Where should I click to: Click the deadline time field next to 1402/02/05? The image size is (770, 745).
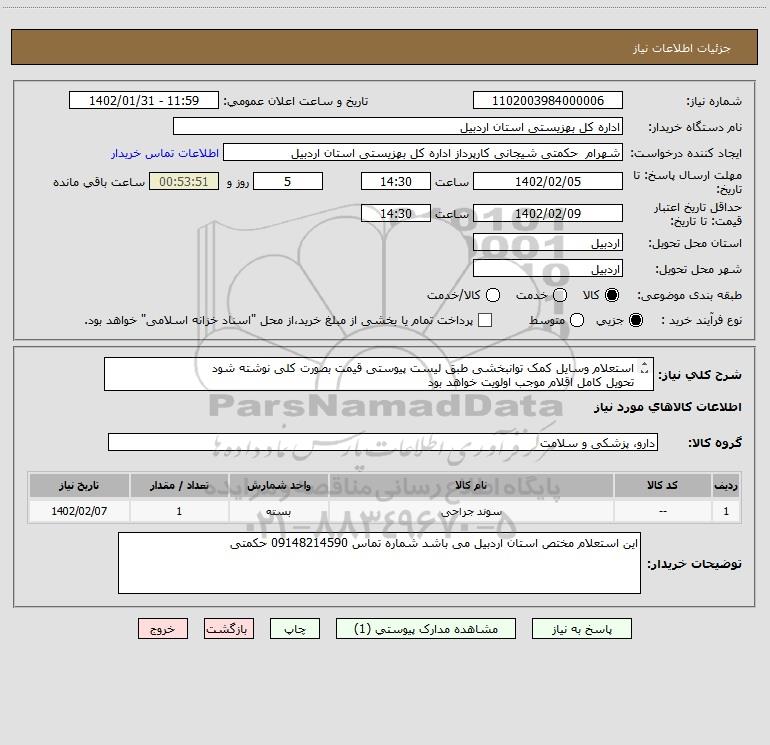coord(396,181)
